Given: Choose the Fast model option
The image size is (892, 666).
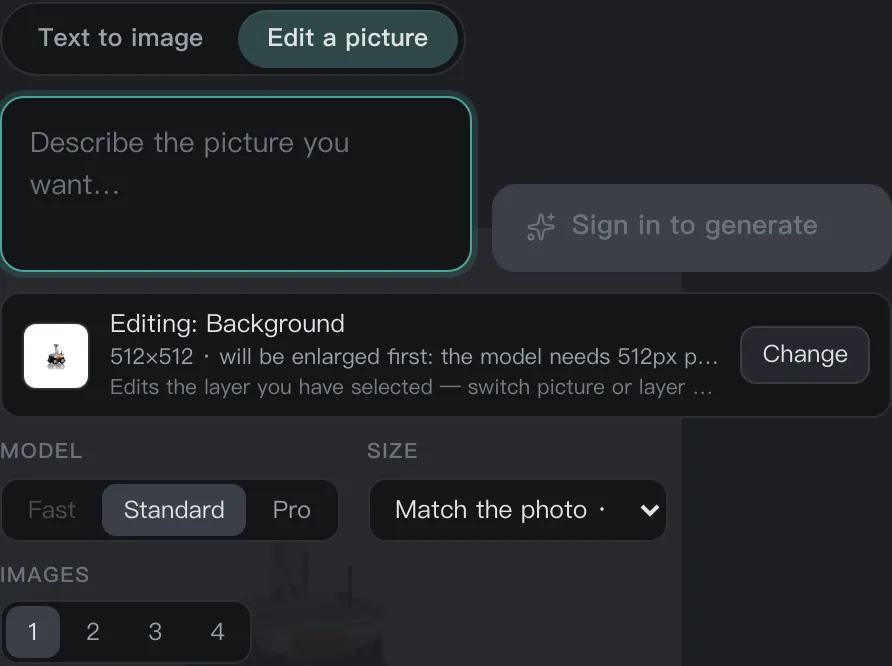Looking at the screenshot, I should click(x=52, y=510).
